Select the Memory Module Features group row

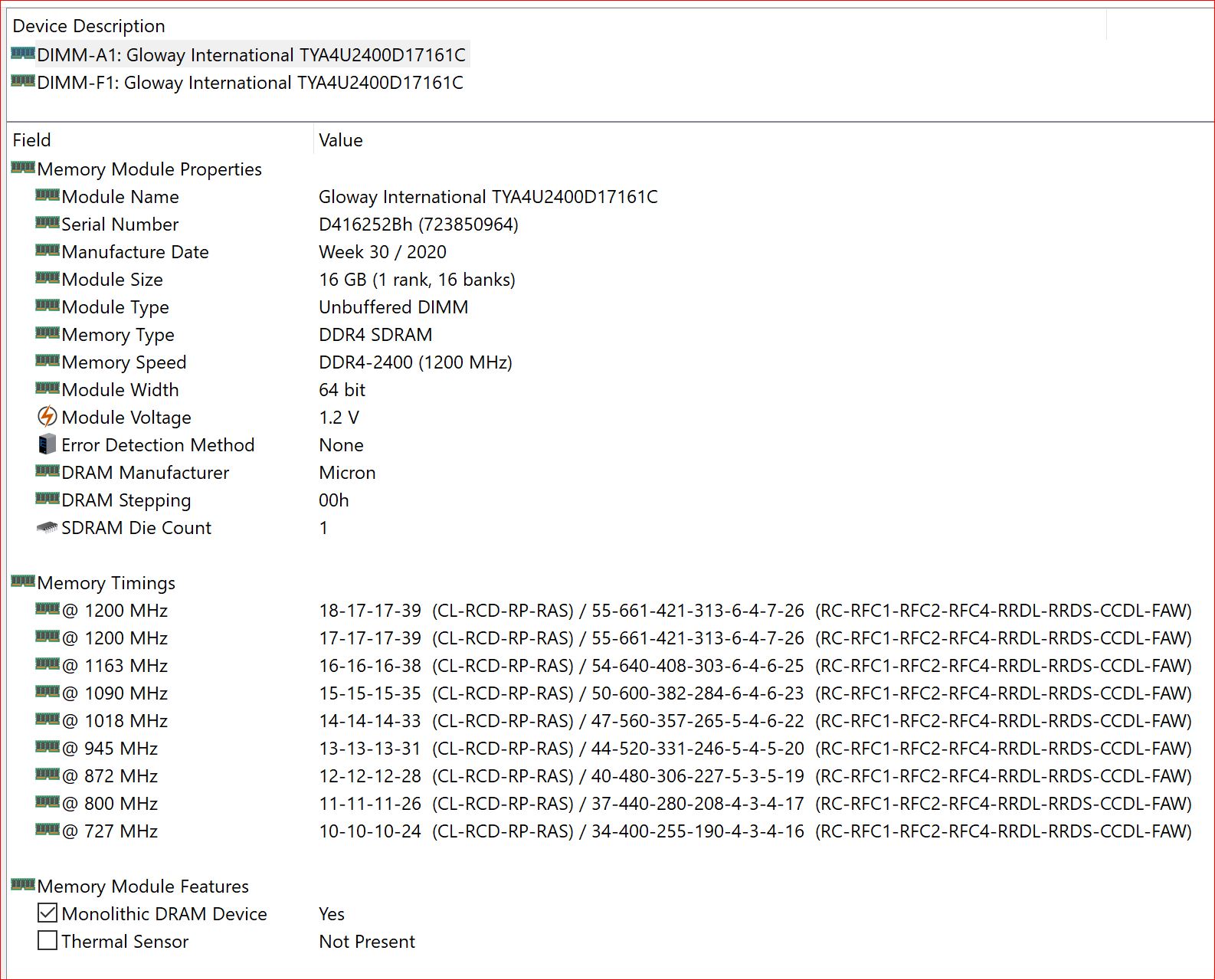(143, 887)
